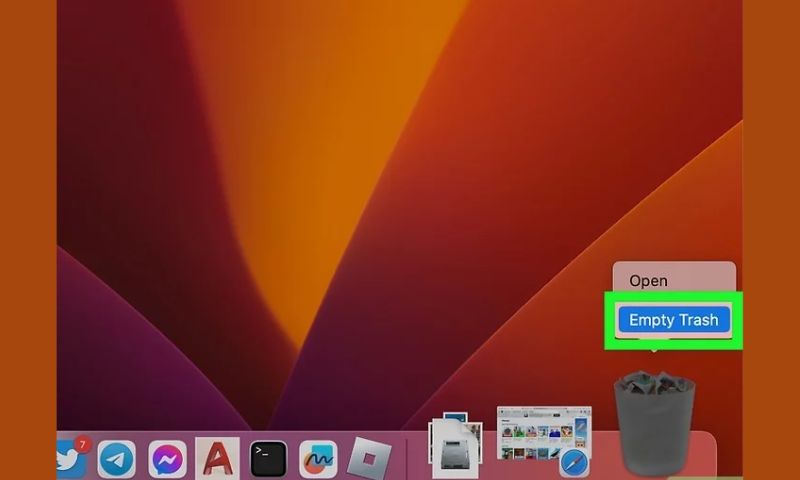Click the Dock separator line
This screenshot has height=480, width=800.
pyautogui.click(x=408, y=458)
